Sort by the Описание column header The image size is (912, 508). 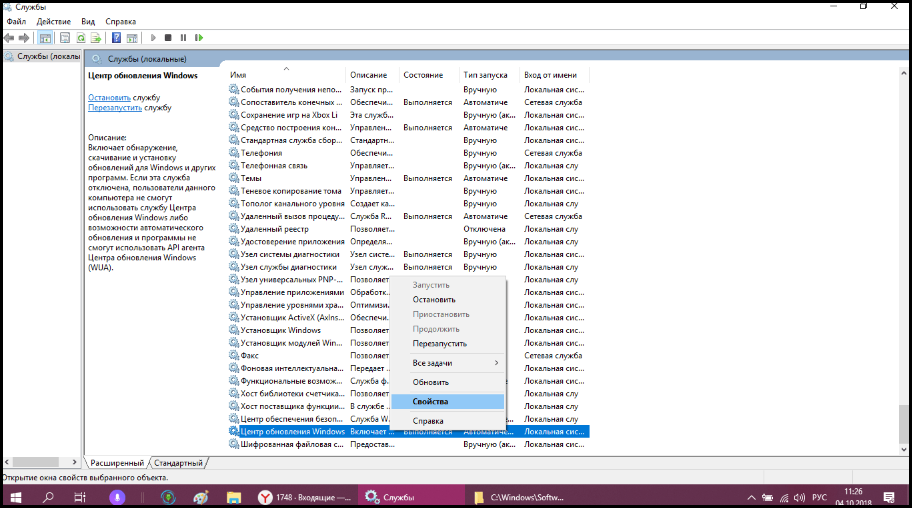[372, 75]
